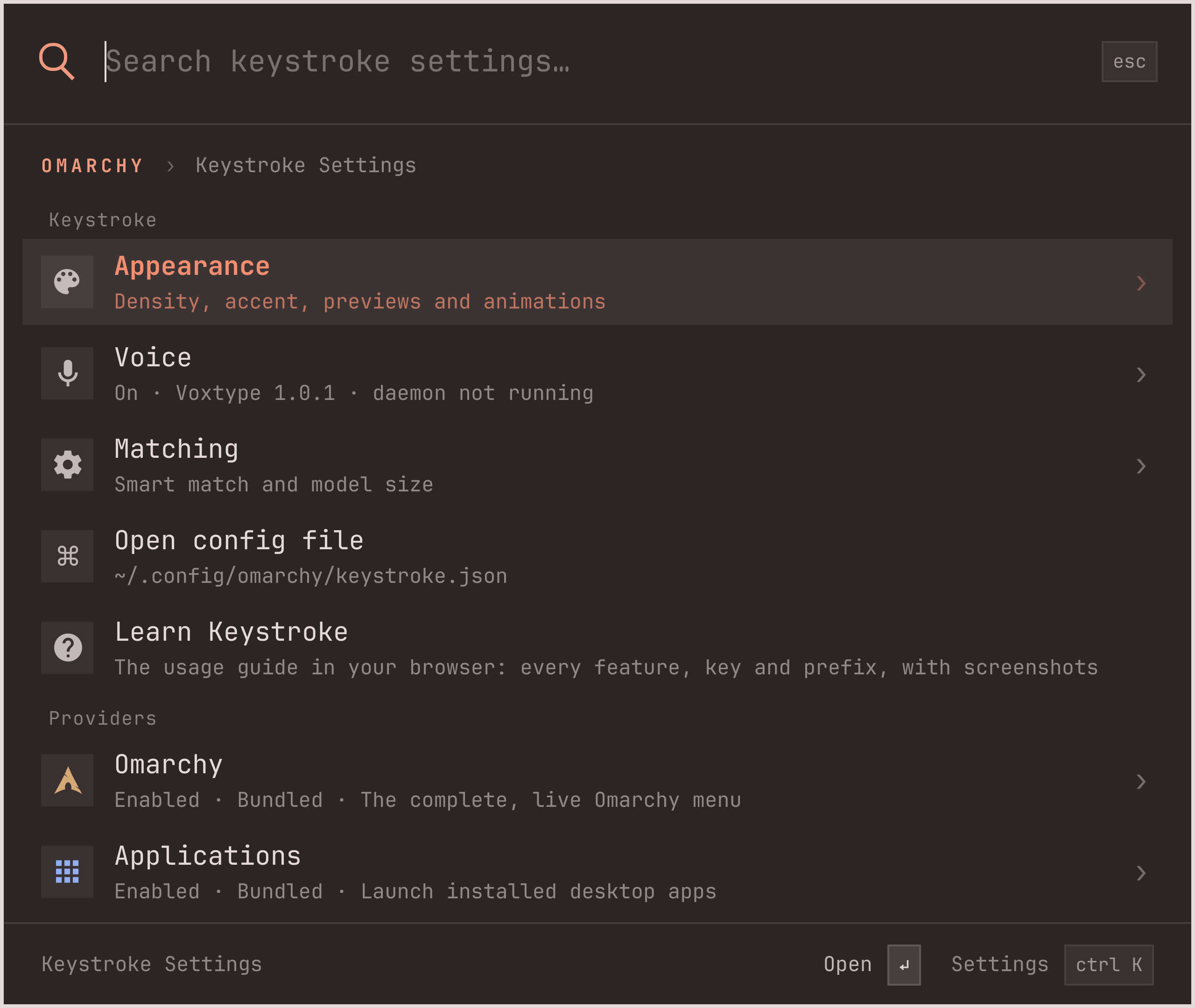Click the Matching entry title
Viewport: 1195px width, 1008px height.
tap(176, 449)
